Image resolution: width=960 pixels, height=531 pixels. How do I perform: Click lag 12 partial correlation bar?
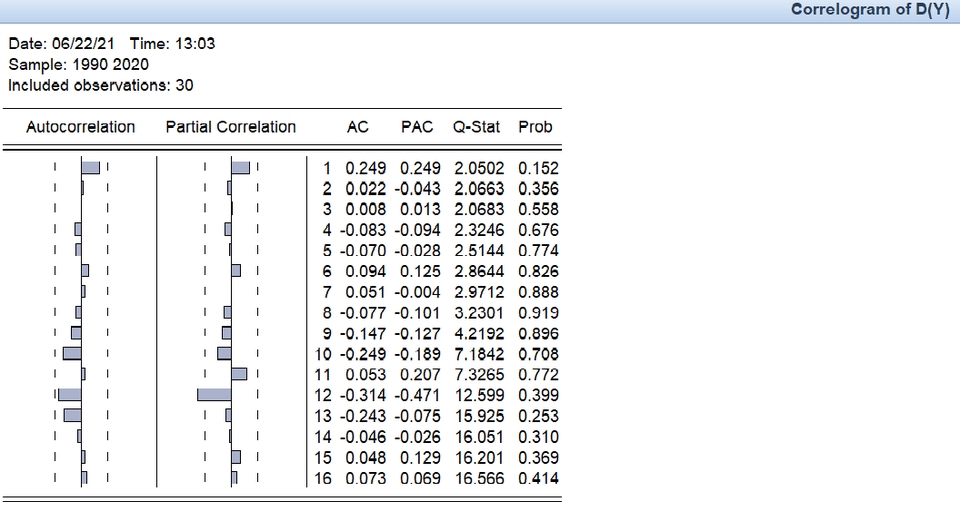[x=214, y=395]
